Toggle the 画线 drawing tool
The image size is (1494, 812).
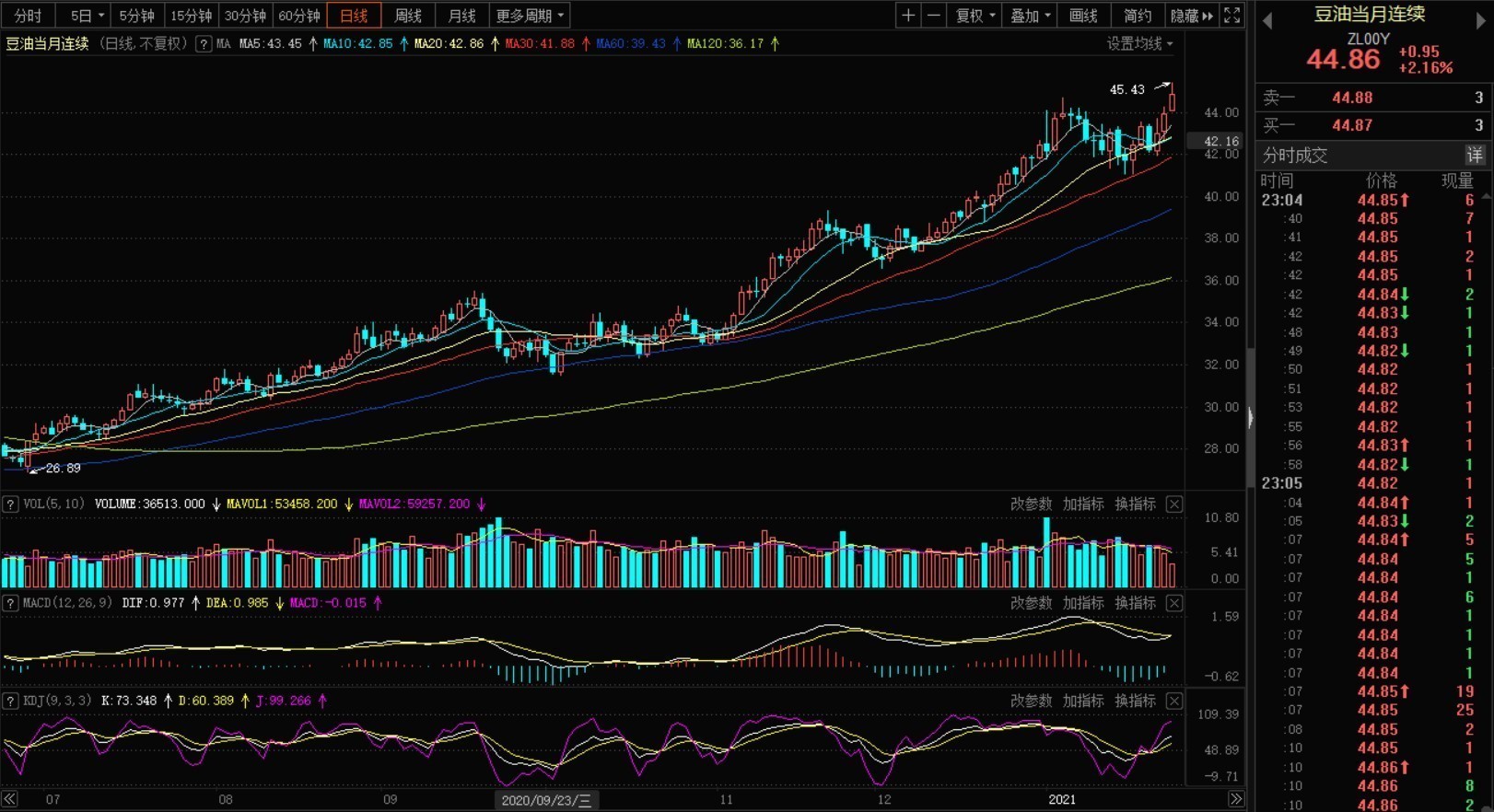pyautogui.click(x=1083, y=16)
